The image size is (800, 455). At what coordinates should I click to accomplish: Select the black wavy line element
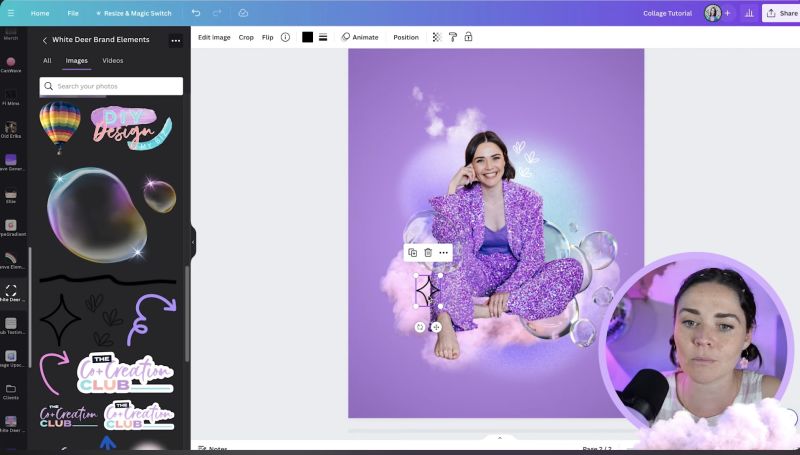pos(108,279)
